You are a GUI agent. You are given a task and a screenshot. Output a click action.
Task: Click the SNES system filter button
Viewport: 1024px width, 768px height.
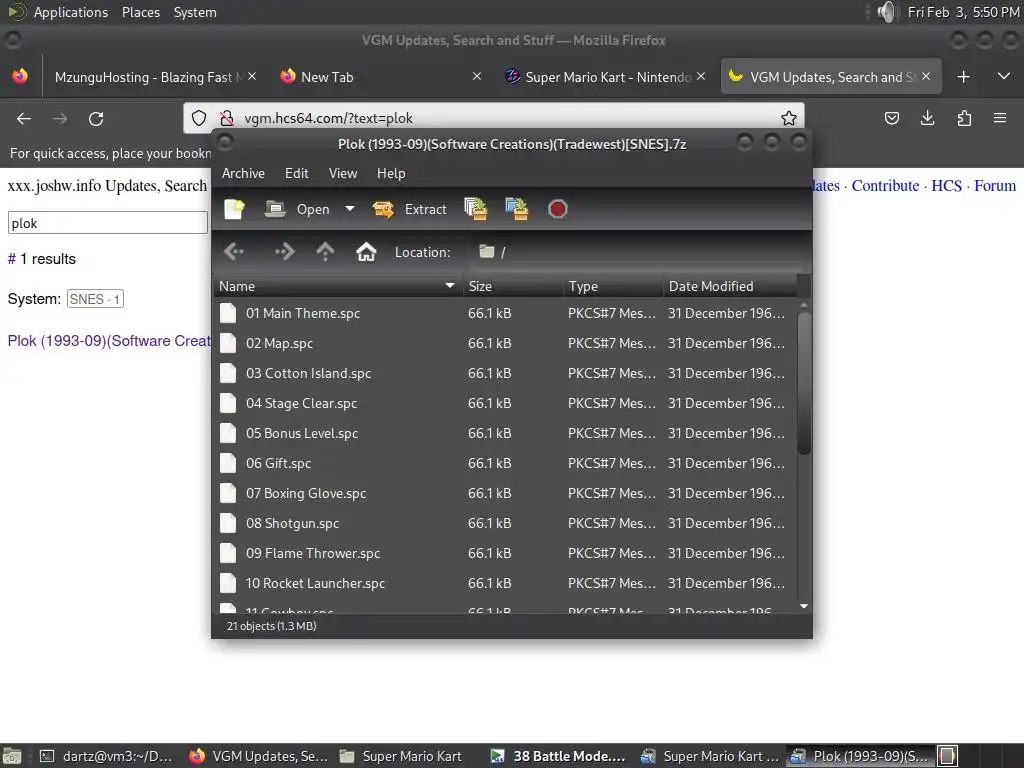(95, 299)
